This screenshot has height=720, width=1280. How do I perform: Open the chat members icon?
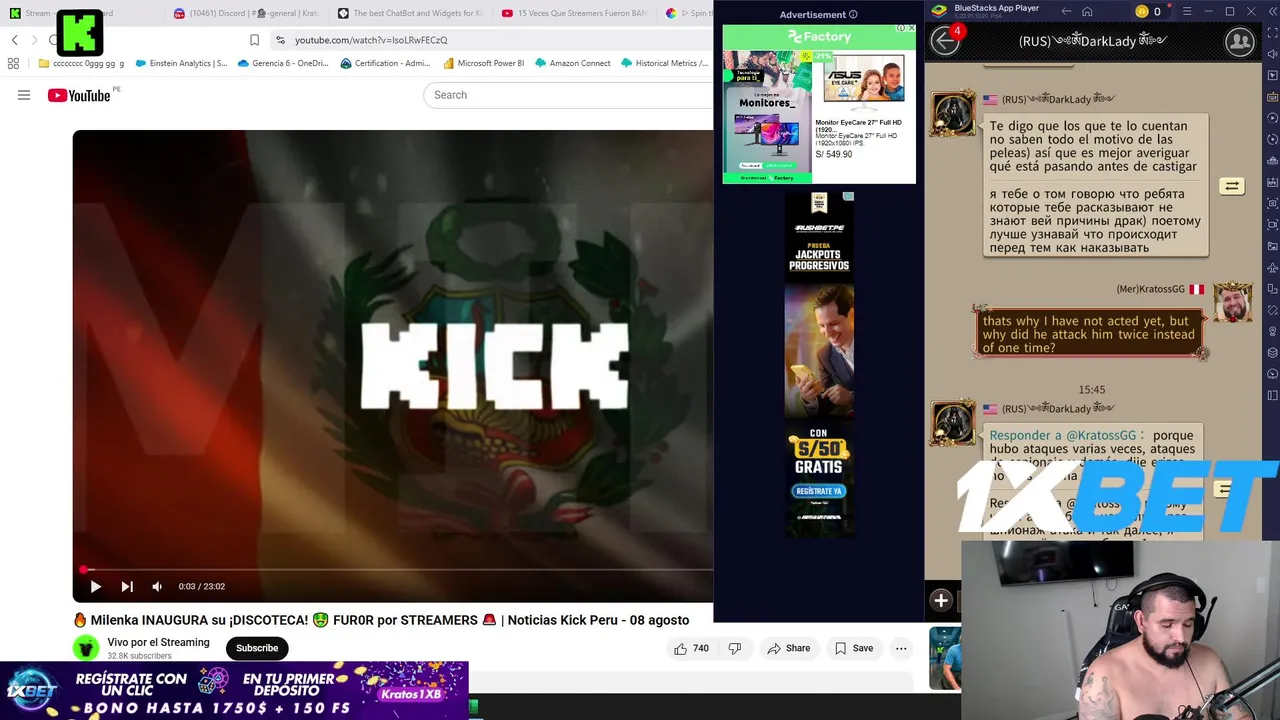[1240, 41]
